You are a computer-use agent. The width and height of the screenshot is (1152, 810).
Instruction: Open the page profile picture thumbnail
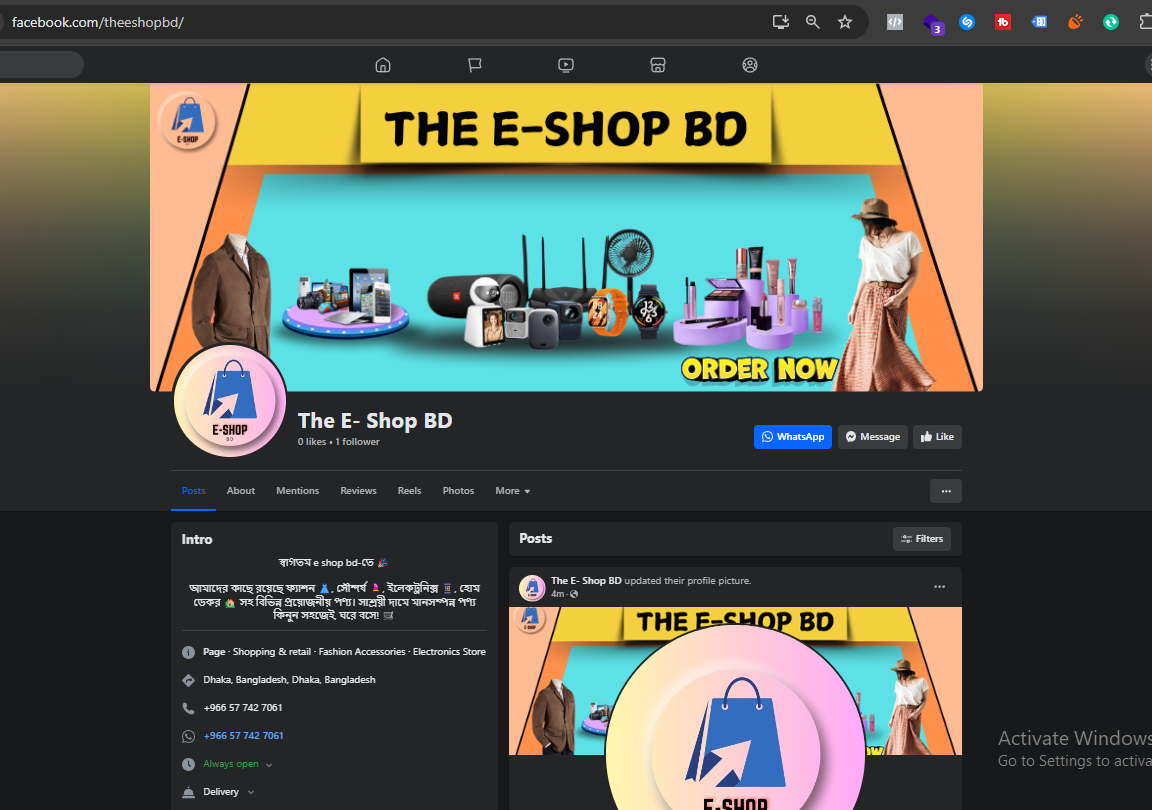pyautogui.click(x=230, y=401)
